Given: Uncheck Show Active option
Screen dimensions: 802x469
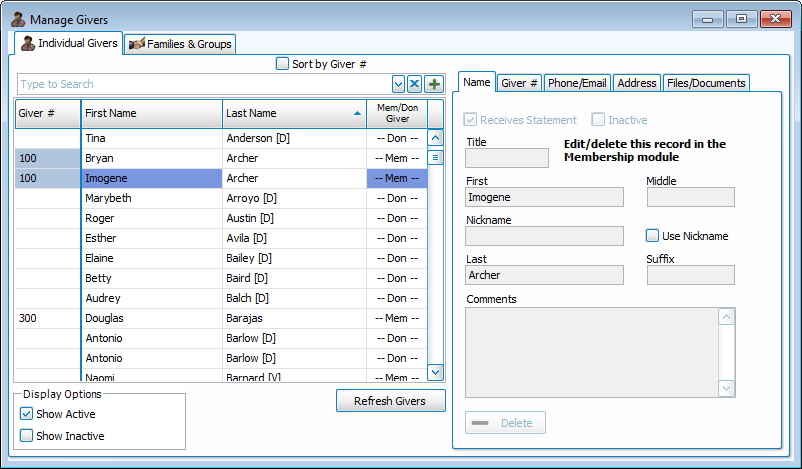Looking at the screenshot, I should (x=27, y=414).
